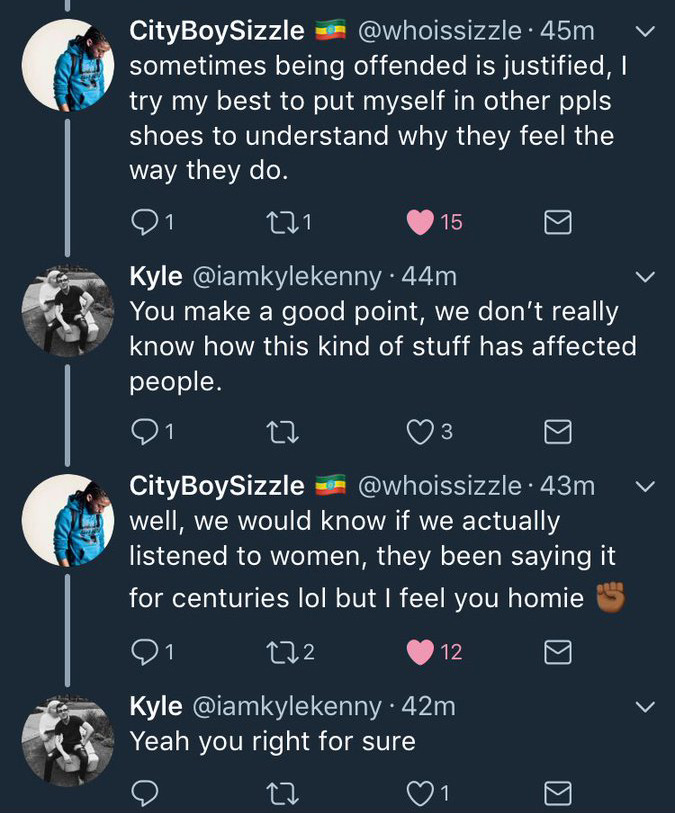Unlike the tweet with 15 likes

[420, 222]
